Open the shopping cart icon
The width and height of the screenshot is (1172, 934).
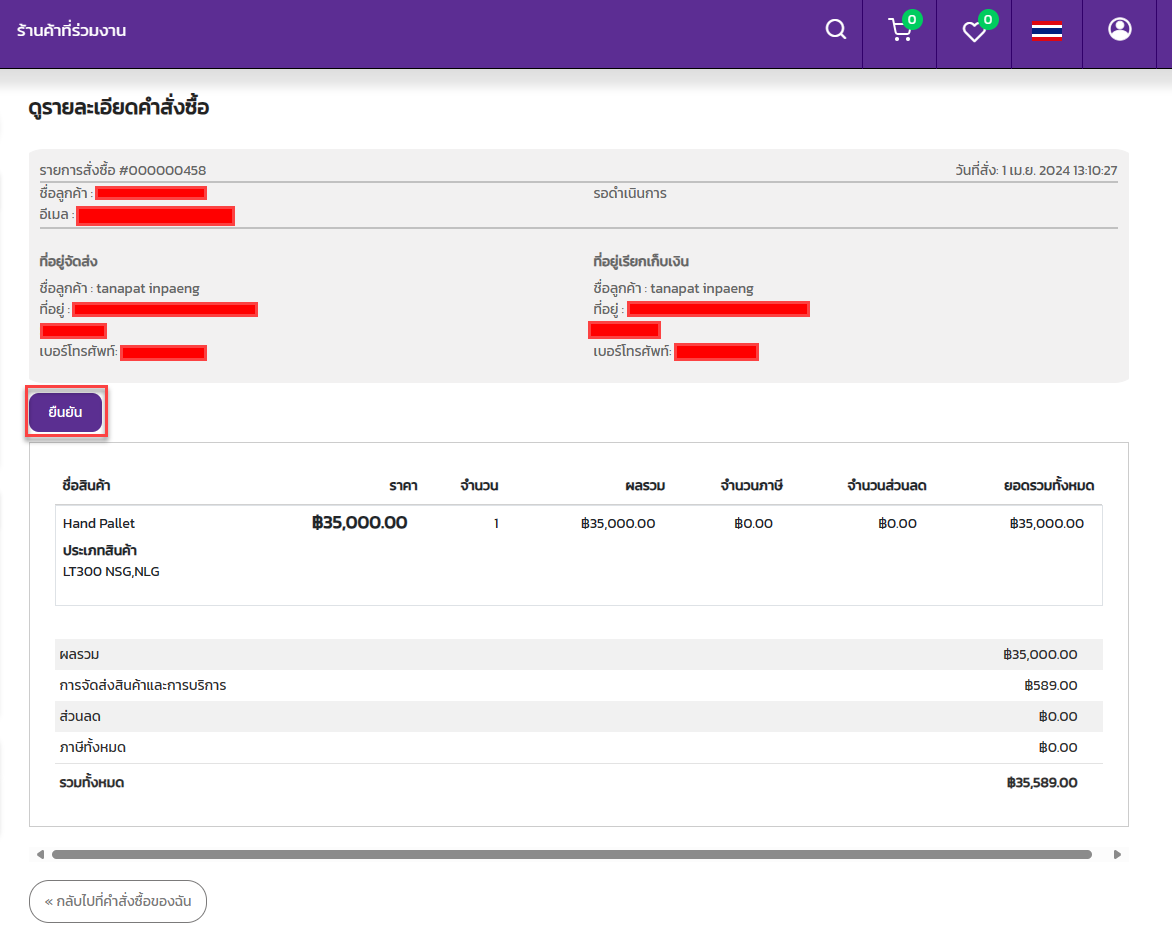click(900, 31)
